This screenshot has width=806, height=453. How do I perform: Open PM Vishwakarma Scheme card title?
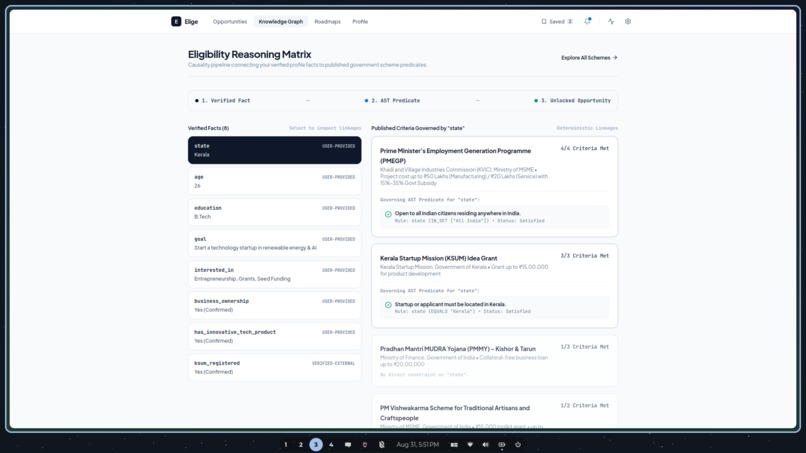[x=455, y=413]
